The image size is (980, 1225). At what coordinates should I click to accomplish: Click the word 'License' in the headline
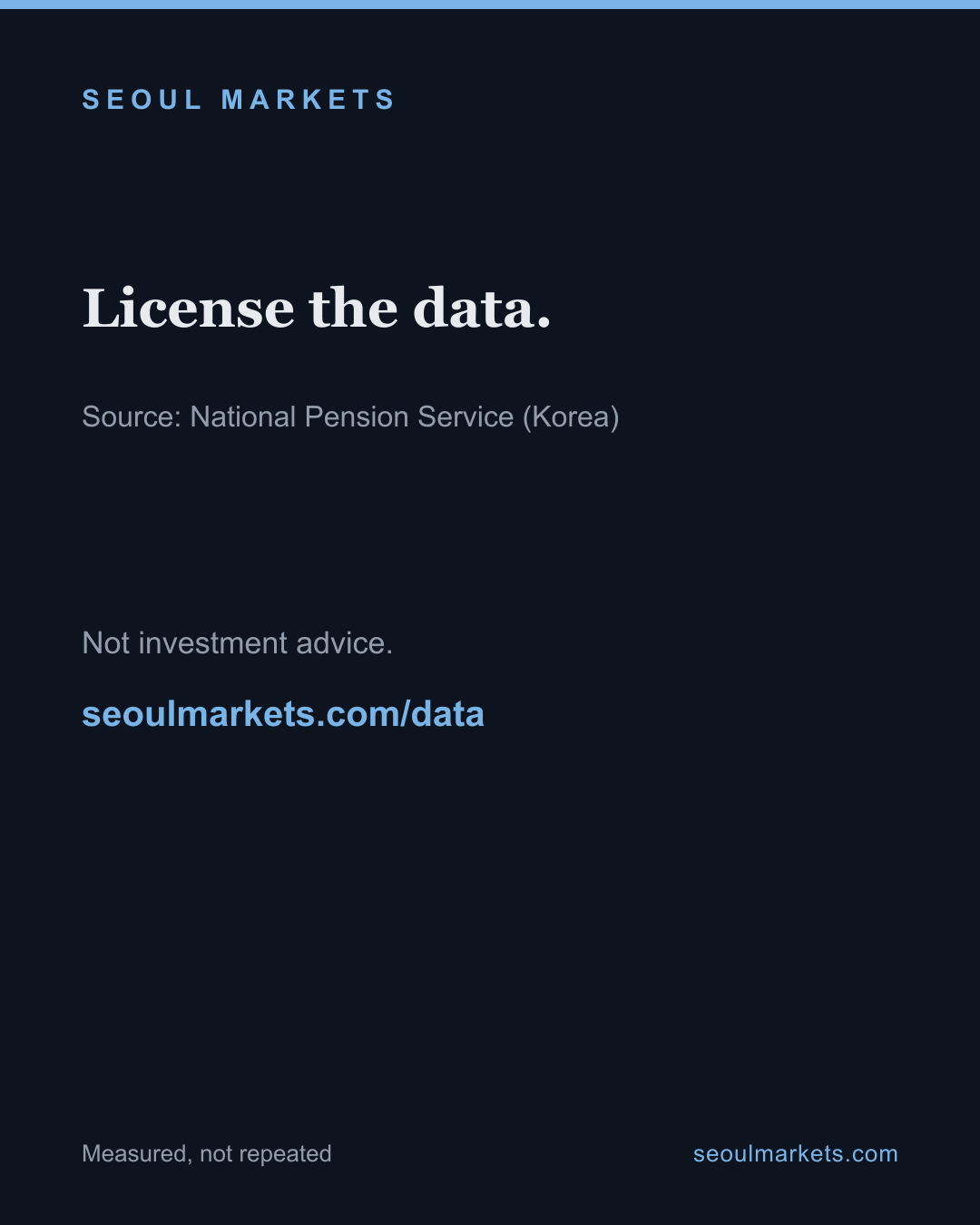pos(188,309)
